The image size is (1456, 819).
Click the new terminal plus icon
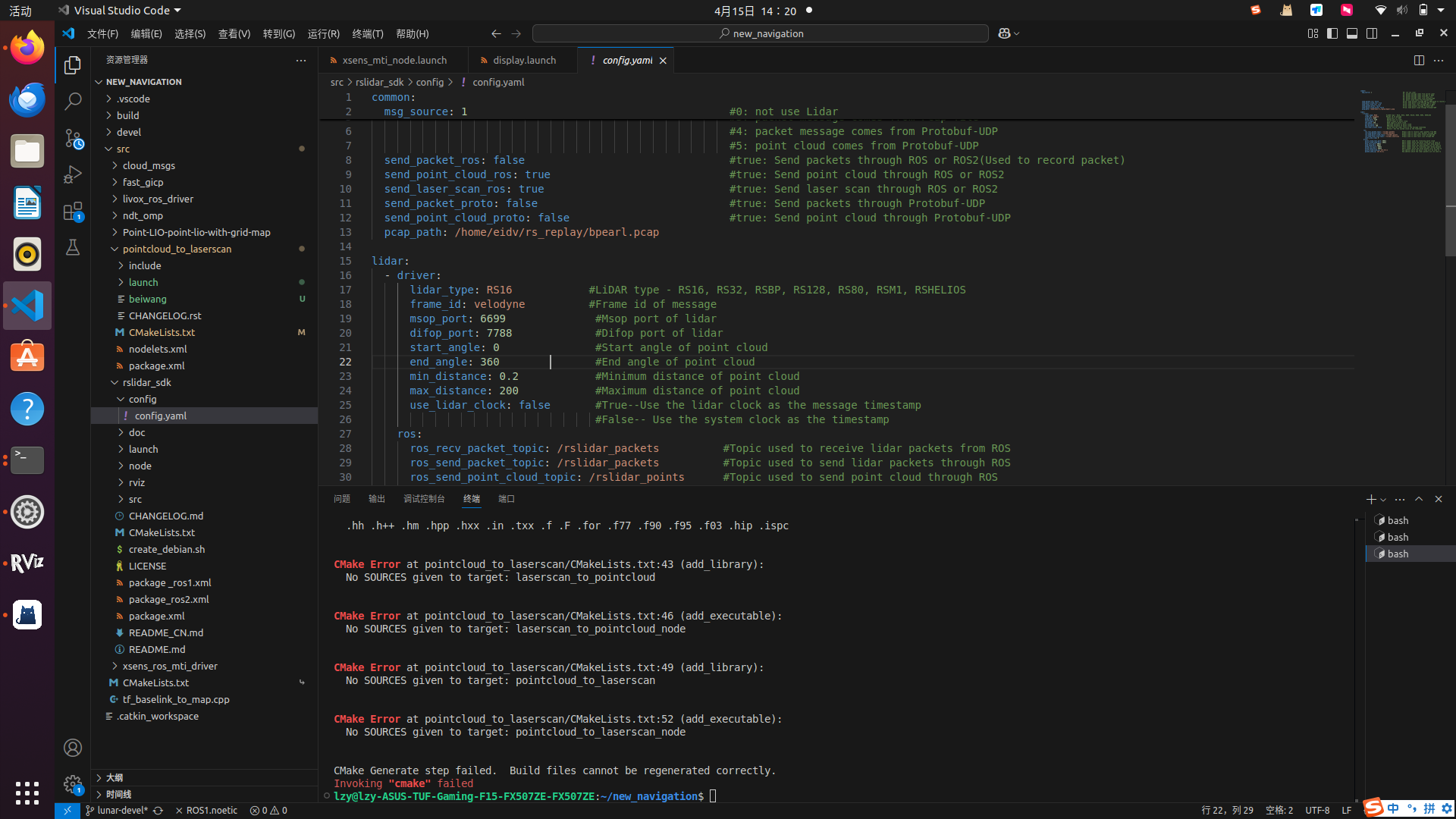coord(1370,499)
